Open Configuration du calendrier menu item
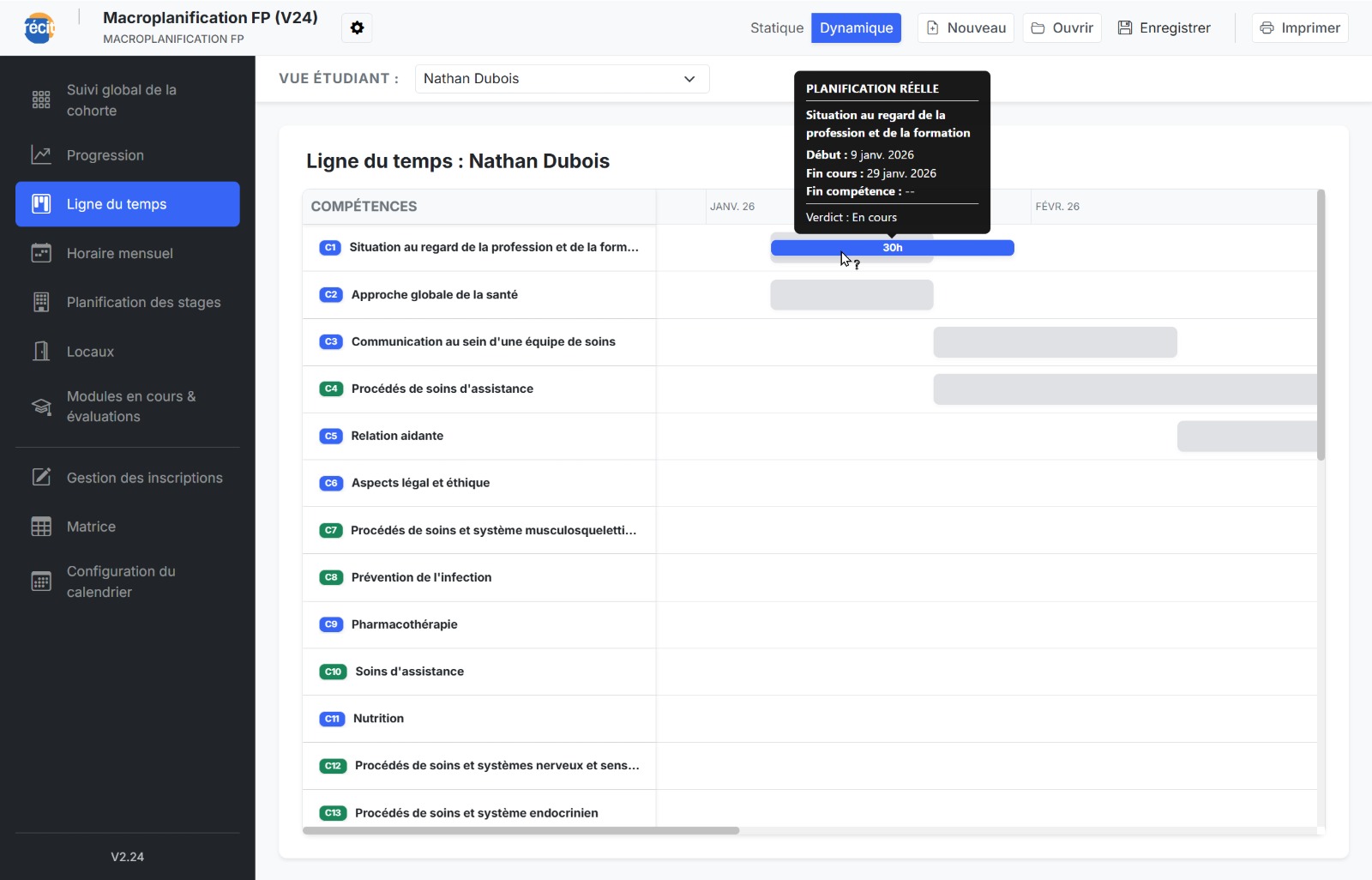Screen dimensions: 1372x880 coord(127,582)
